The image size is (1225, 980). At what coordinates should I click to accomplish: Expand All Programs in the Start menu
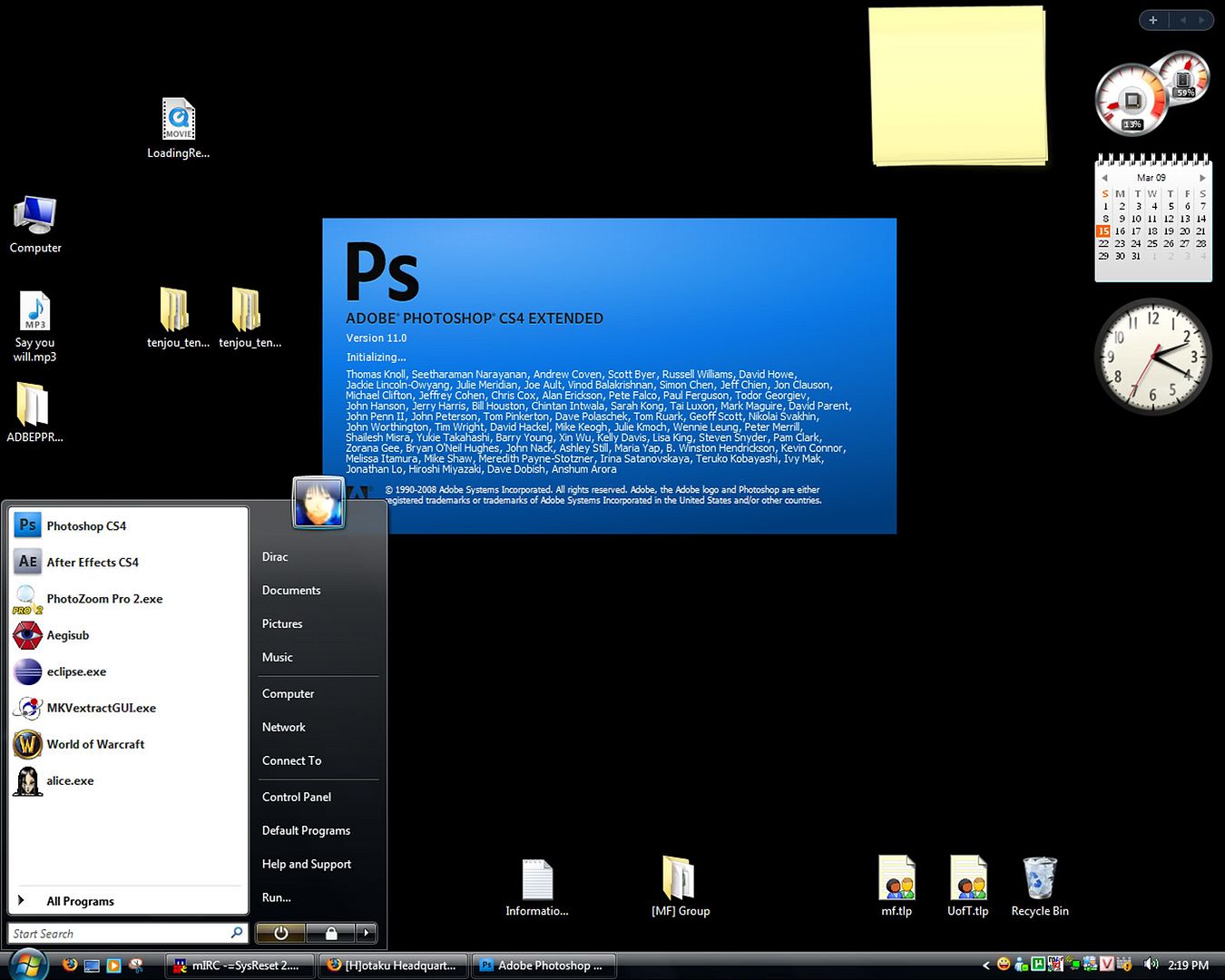click(128, 901)
